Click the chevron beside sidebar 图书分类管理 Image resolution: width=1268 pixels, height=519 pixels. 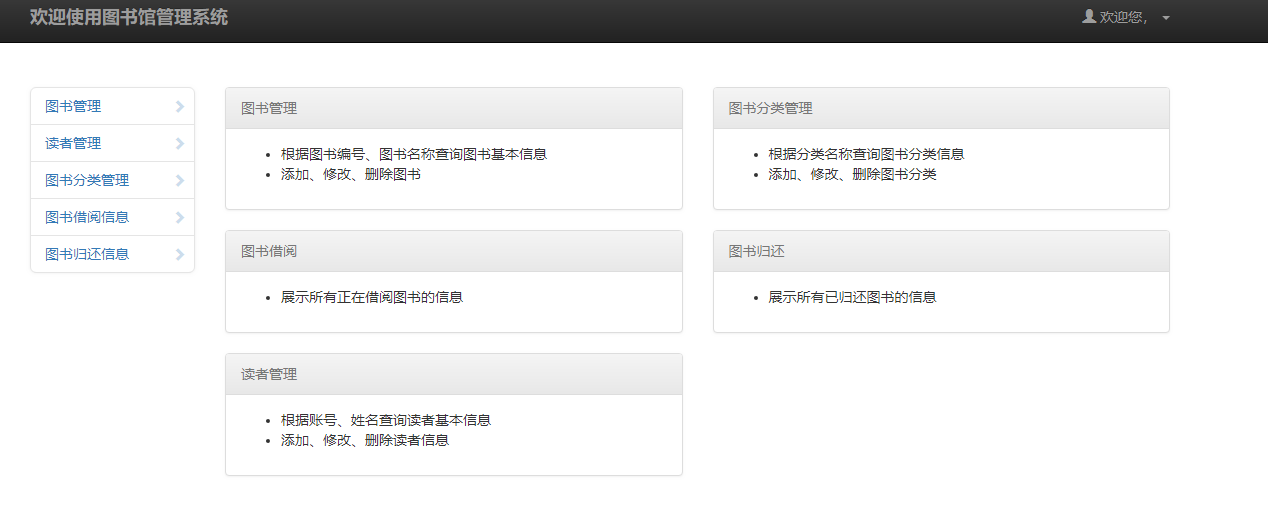pos(179,181)
